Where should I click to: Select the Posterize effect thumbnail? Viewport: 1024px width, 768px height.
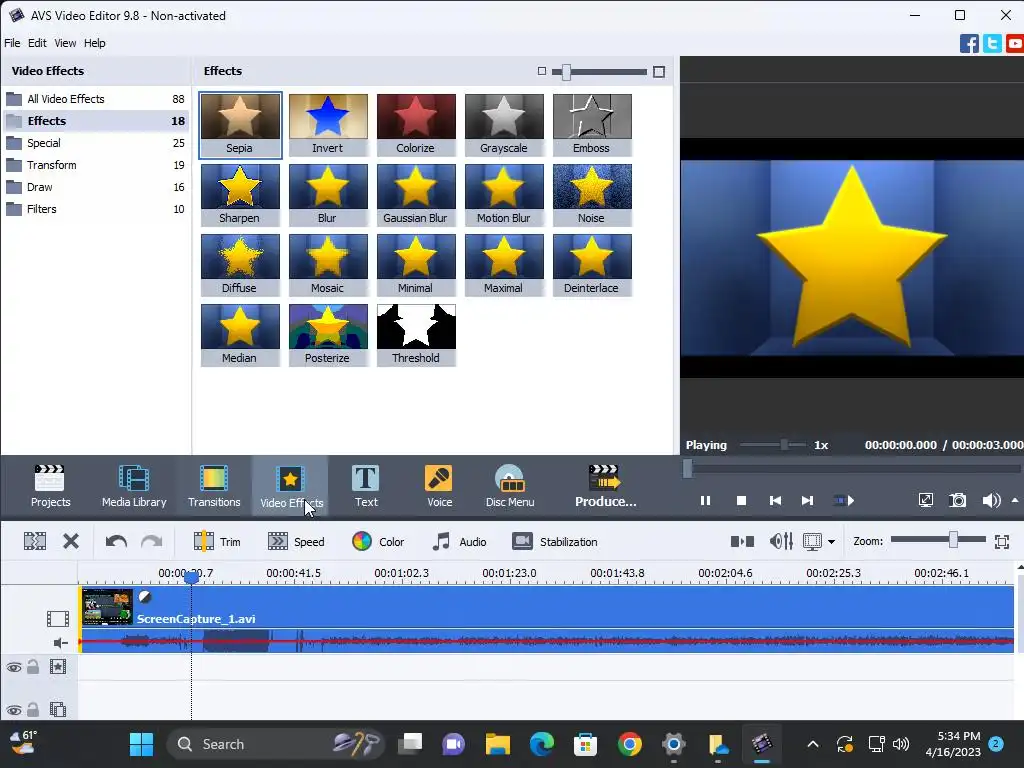point(328,334)
